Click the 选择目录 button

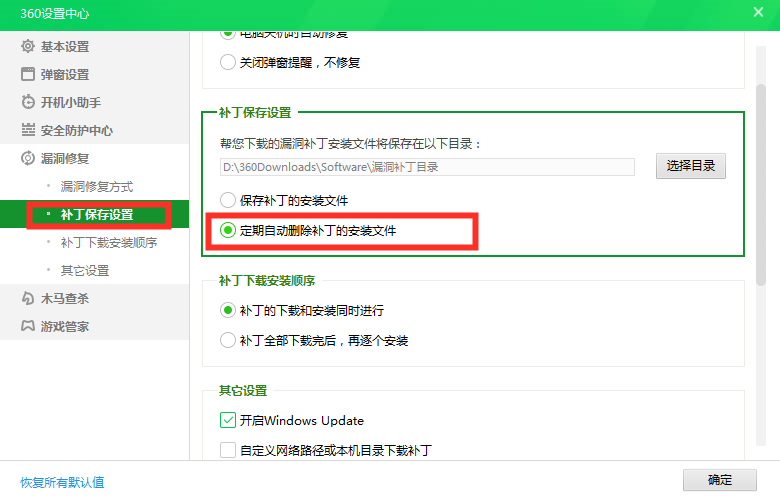(690, 166)
